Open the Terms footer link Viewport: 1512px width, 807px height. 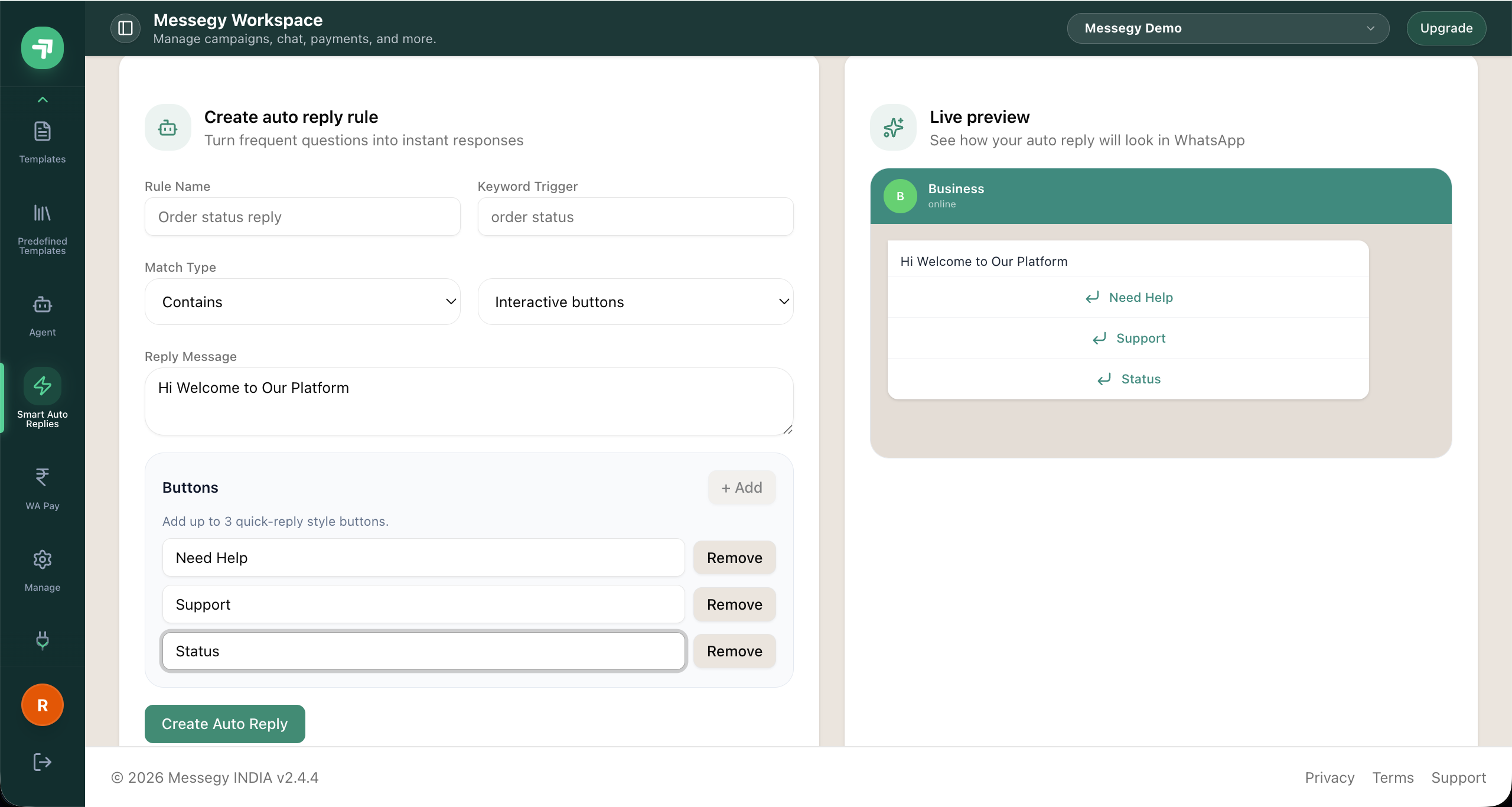[1393, 777]
